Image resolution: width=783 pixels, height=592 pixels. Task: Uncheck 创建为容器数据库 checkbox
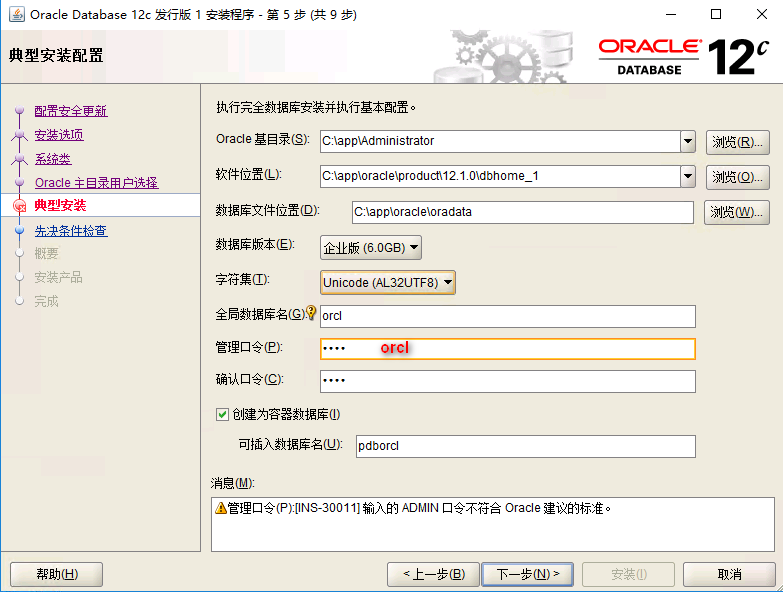tap(222, 414)
